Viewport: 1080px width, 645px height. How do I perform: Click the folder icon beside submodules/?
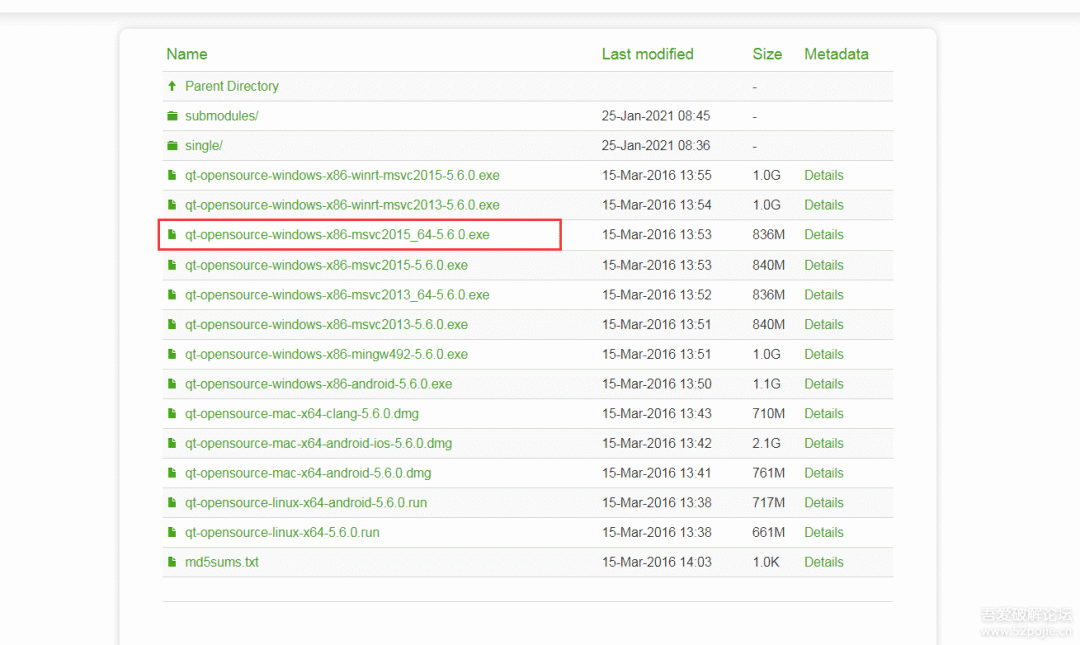pos(172,116)
